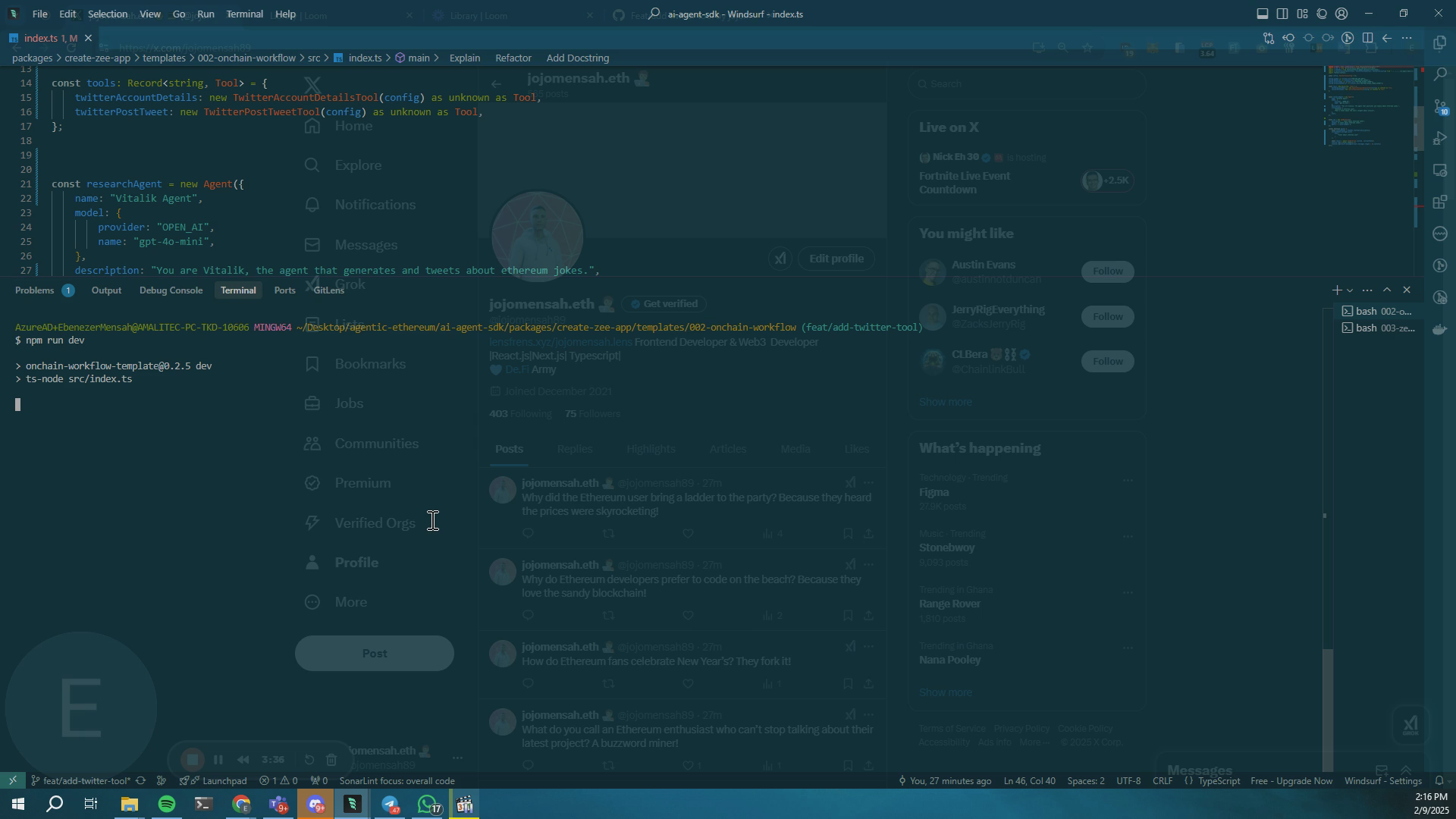Click Launchpad in status bar
Screen dimensions: 1456x819
point(213,780)
